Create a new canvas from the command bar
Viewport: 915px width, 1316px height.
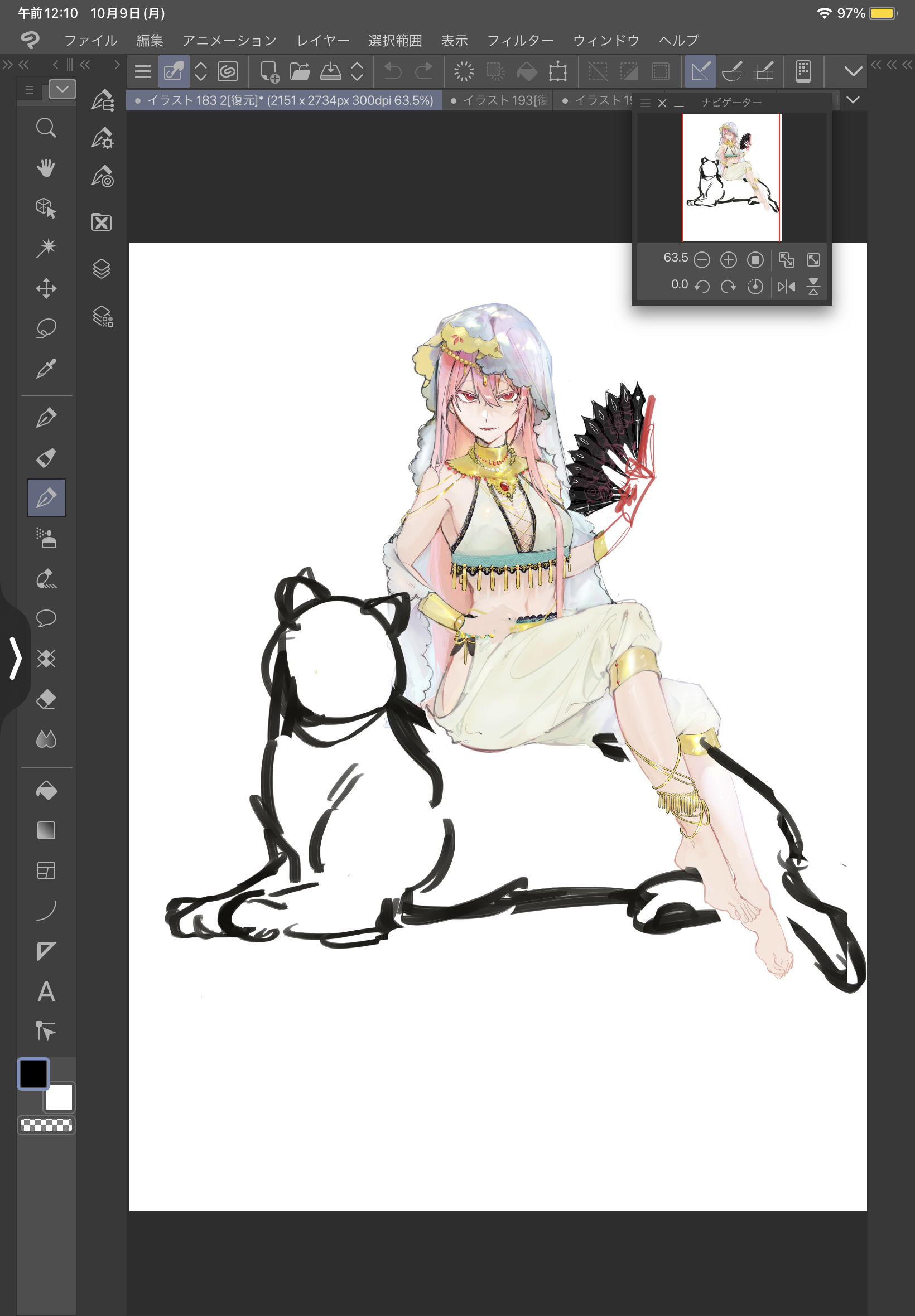(269, 71)
